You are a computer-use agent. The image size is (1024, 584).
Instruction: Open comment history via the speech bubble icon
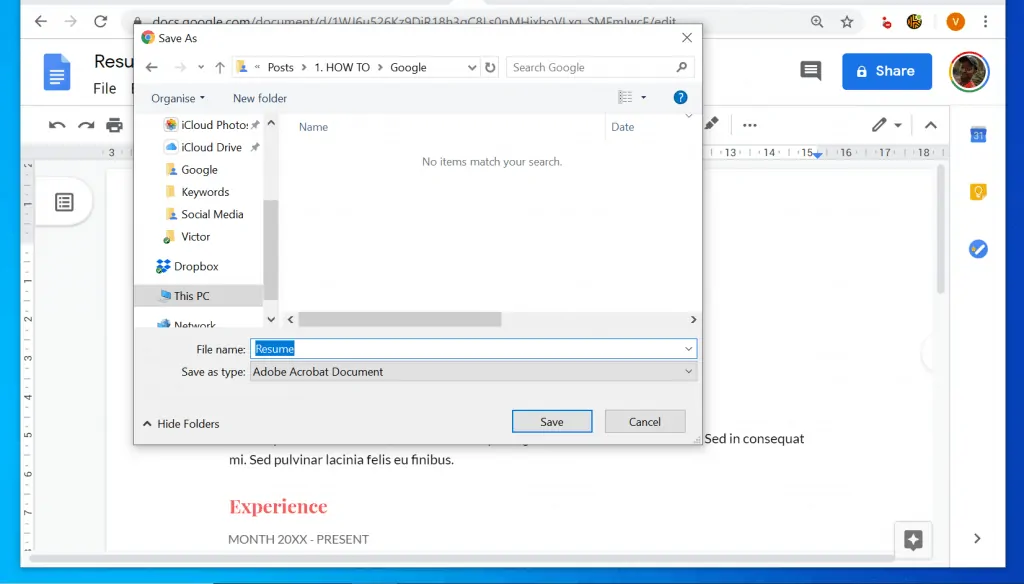[809, 71]
